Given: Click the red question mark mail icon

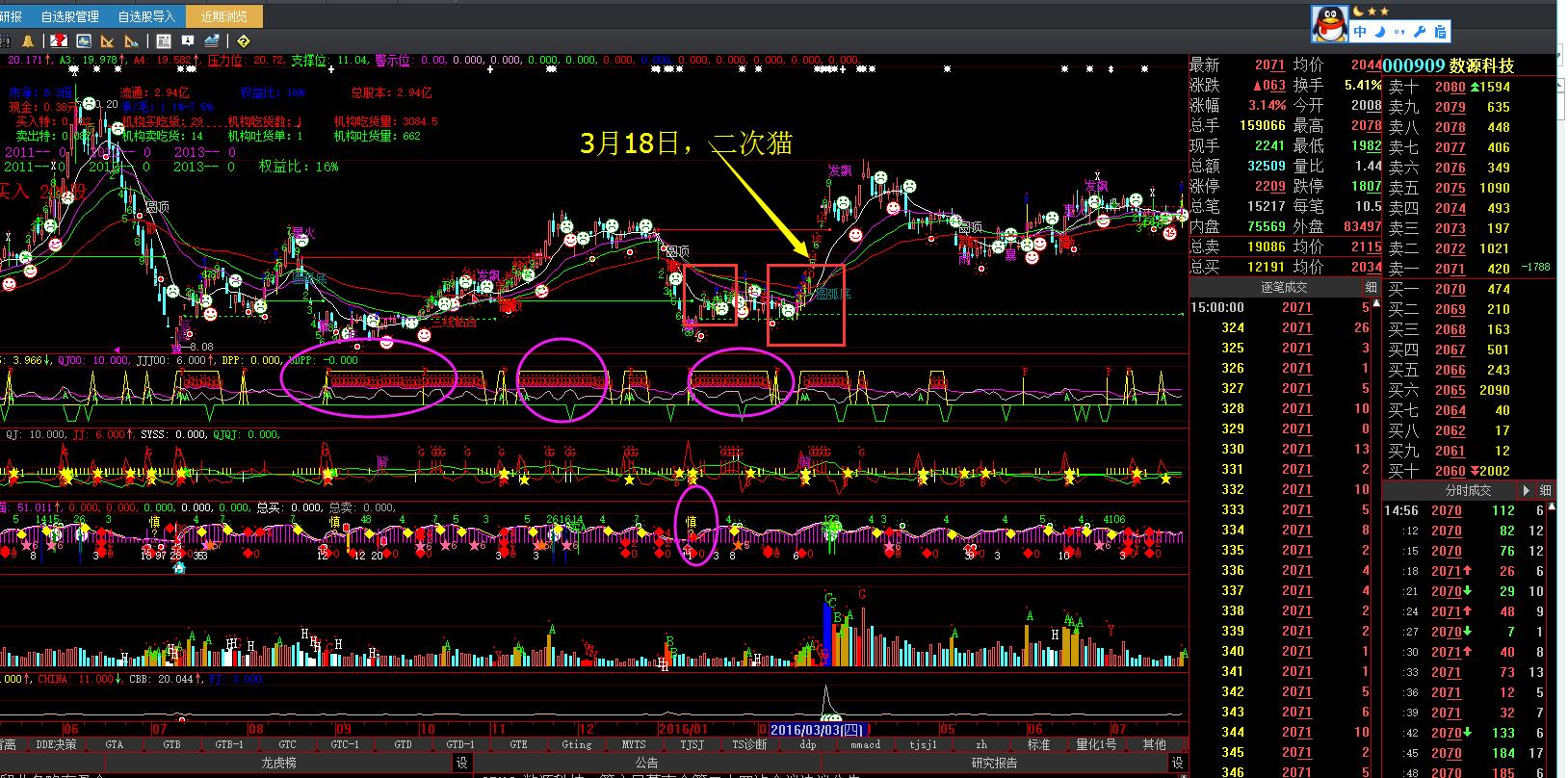Looking at the screenshot, I should pos(59,41).
